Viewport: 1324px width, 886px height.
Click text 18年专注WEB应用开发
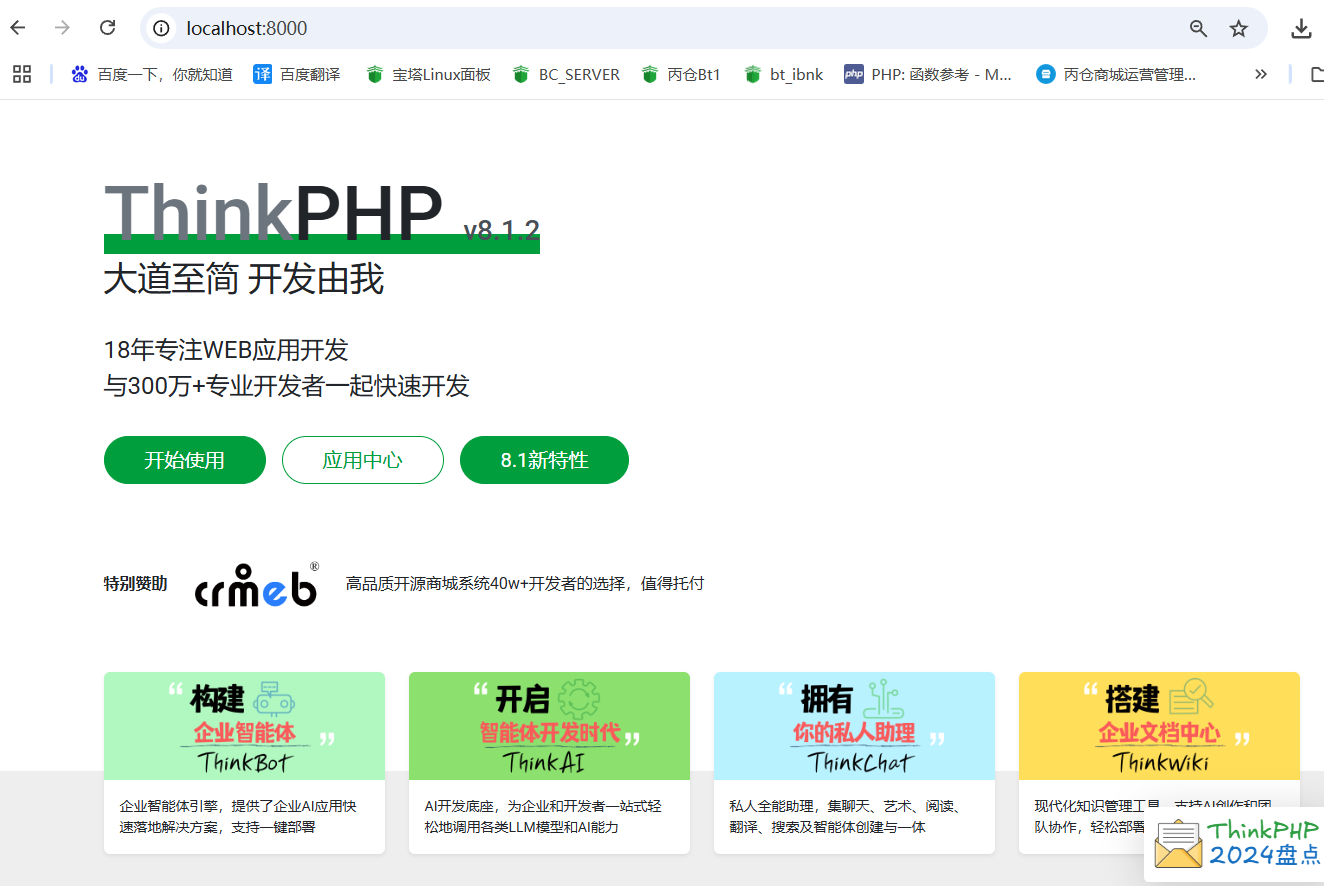[x=226, y=350]
